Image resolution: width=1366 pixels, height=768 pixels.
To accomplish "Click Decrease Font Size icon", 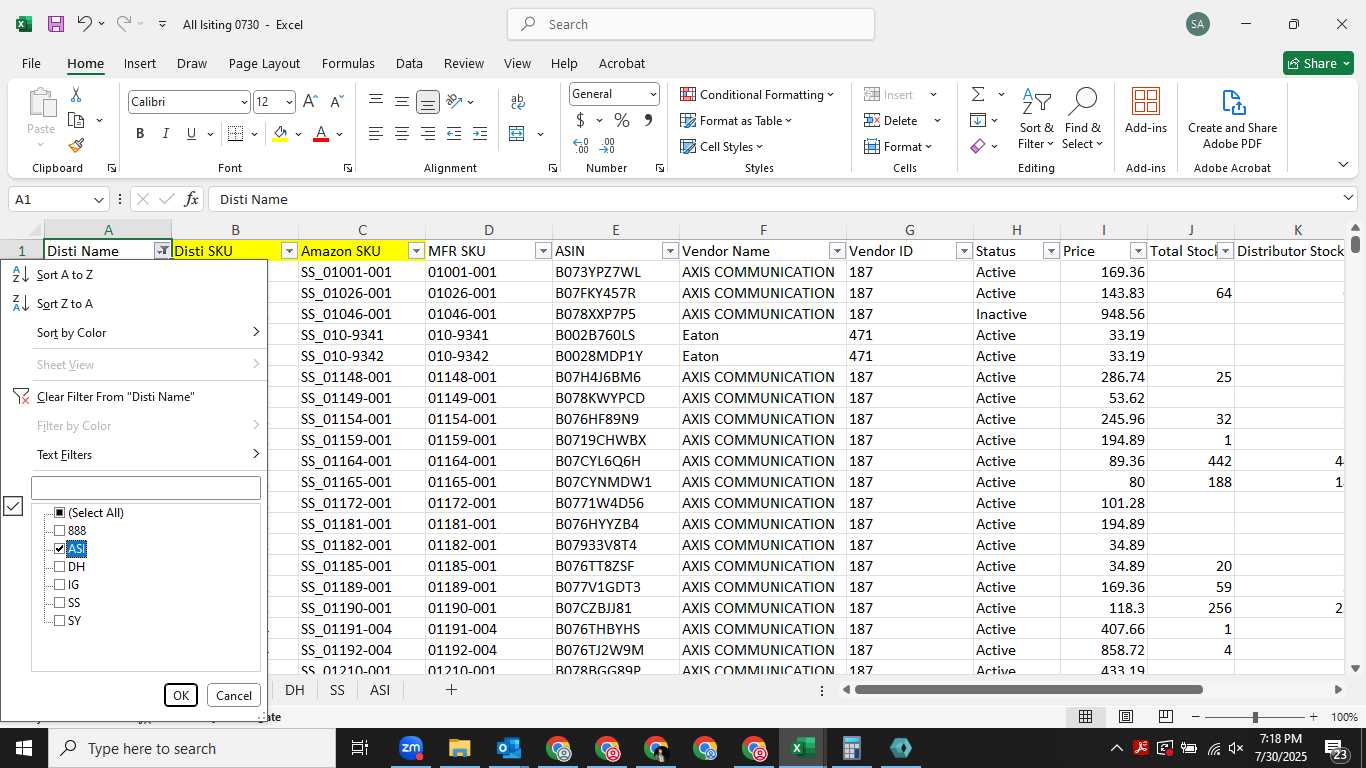I will pyautogui.click(x=337, y=101).
